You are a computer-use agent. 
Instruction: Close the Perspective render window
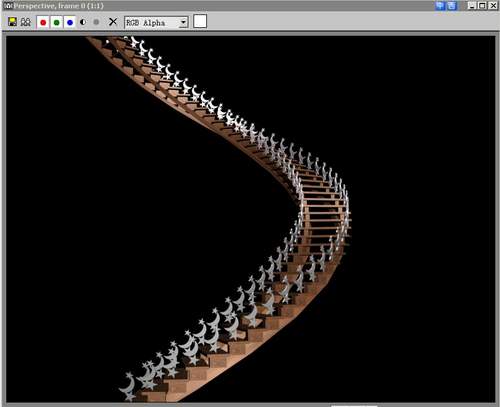tap(493, 5)
